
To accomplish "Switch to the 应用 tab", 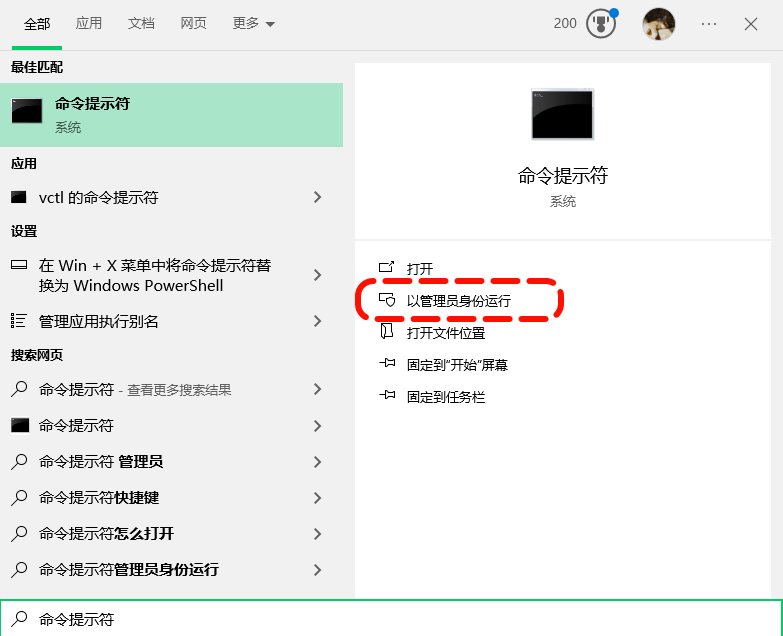I will click(89, 23).
